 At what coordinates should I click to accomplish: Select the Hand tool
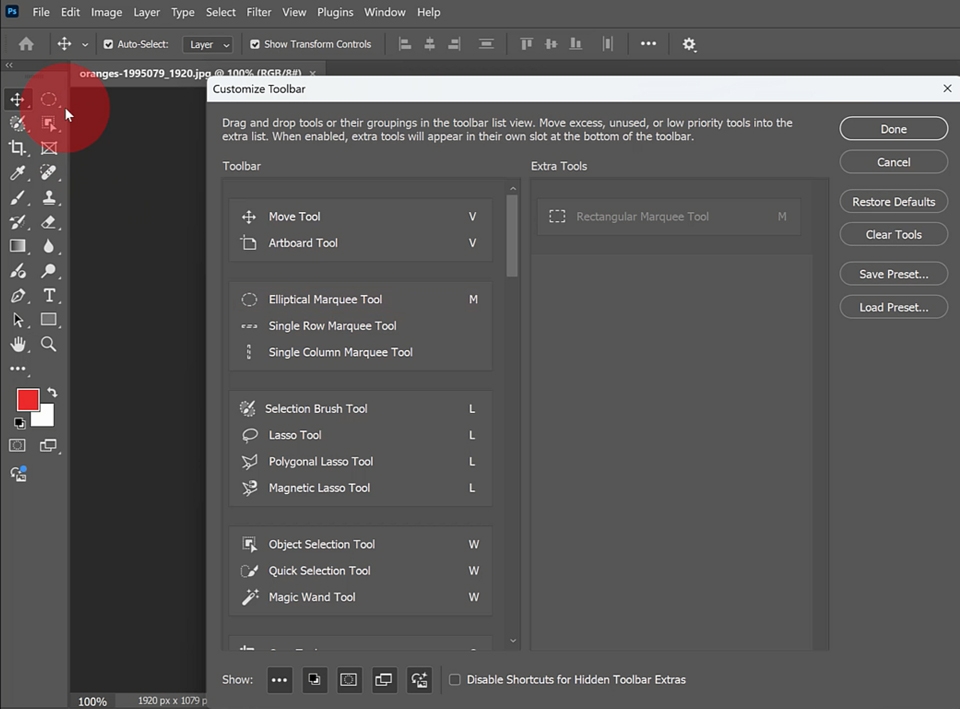[17, 344]
